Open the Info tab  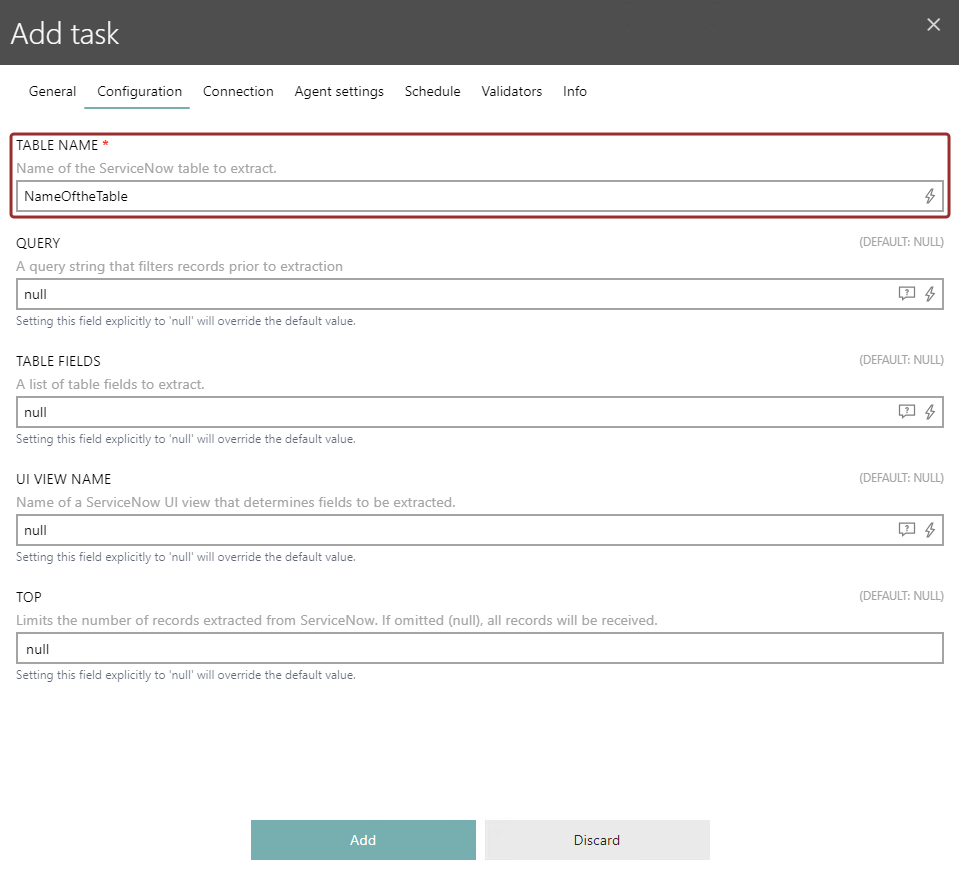[x=574, y=91]
